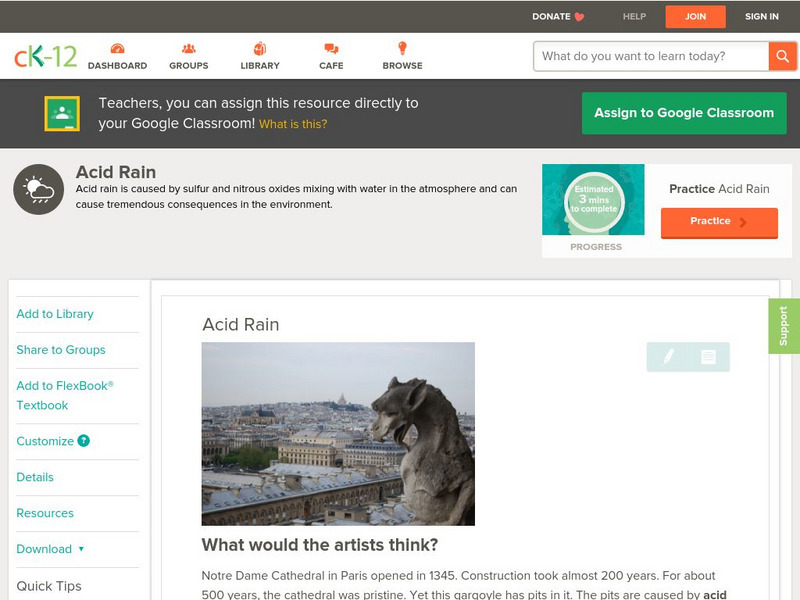This screenshot has width=800, height=600.
Task: Open the notes icon beside highlighter
Action: pos(708,357)
